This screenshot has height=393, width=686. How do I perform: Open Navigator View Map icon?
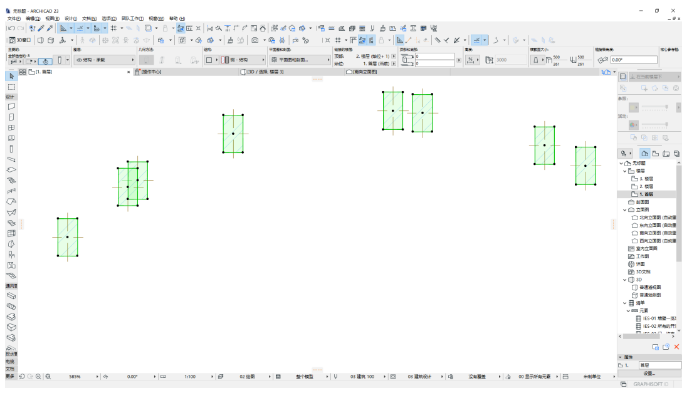click(655, 154)
